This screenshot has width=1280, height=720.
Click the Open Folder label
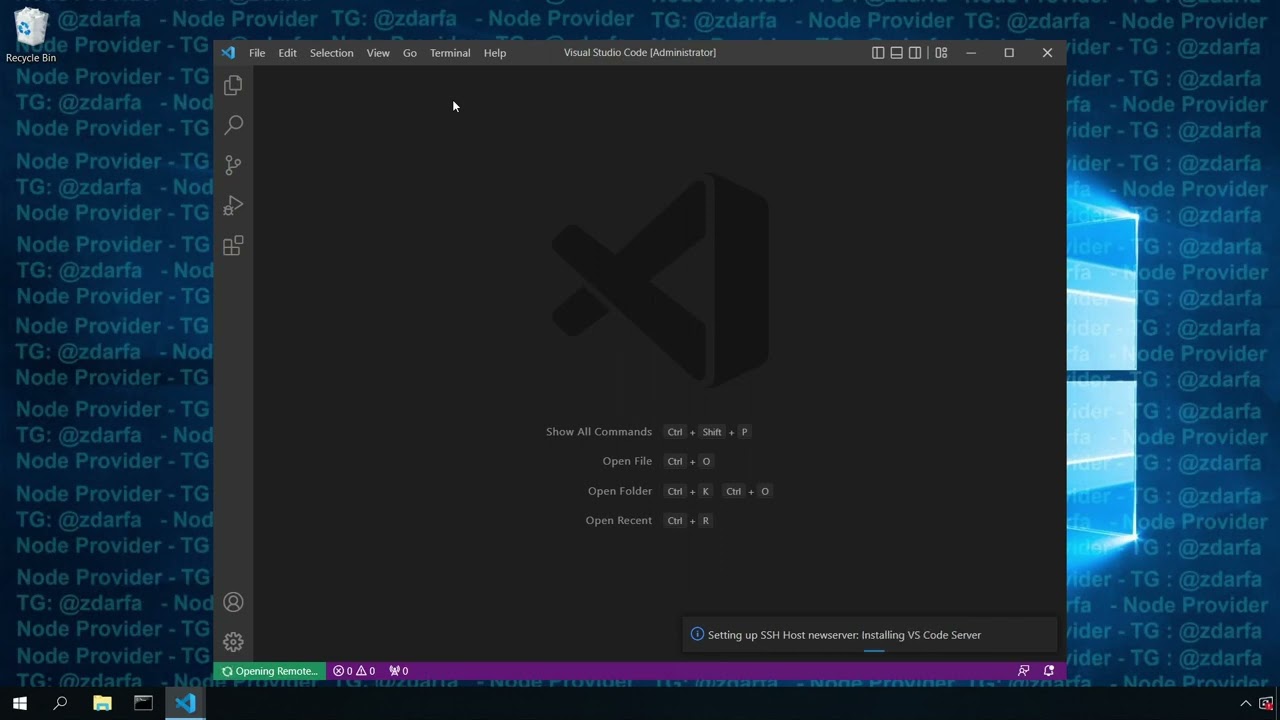tap(620, 491)
